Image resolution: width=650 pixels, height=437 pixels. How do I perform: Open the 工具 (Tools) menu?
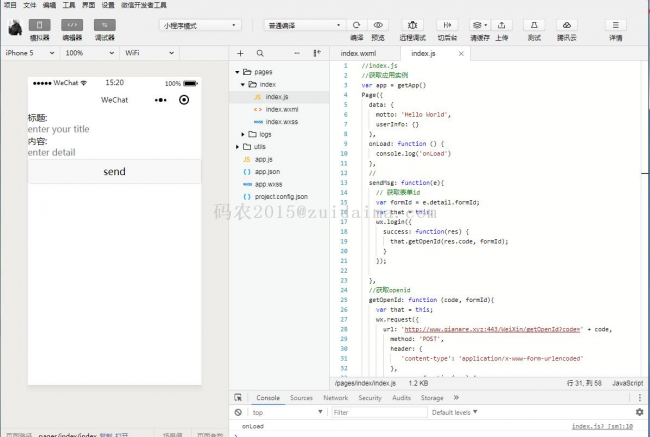68,5
